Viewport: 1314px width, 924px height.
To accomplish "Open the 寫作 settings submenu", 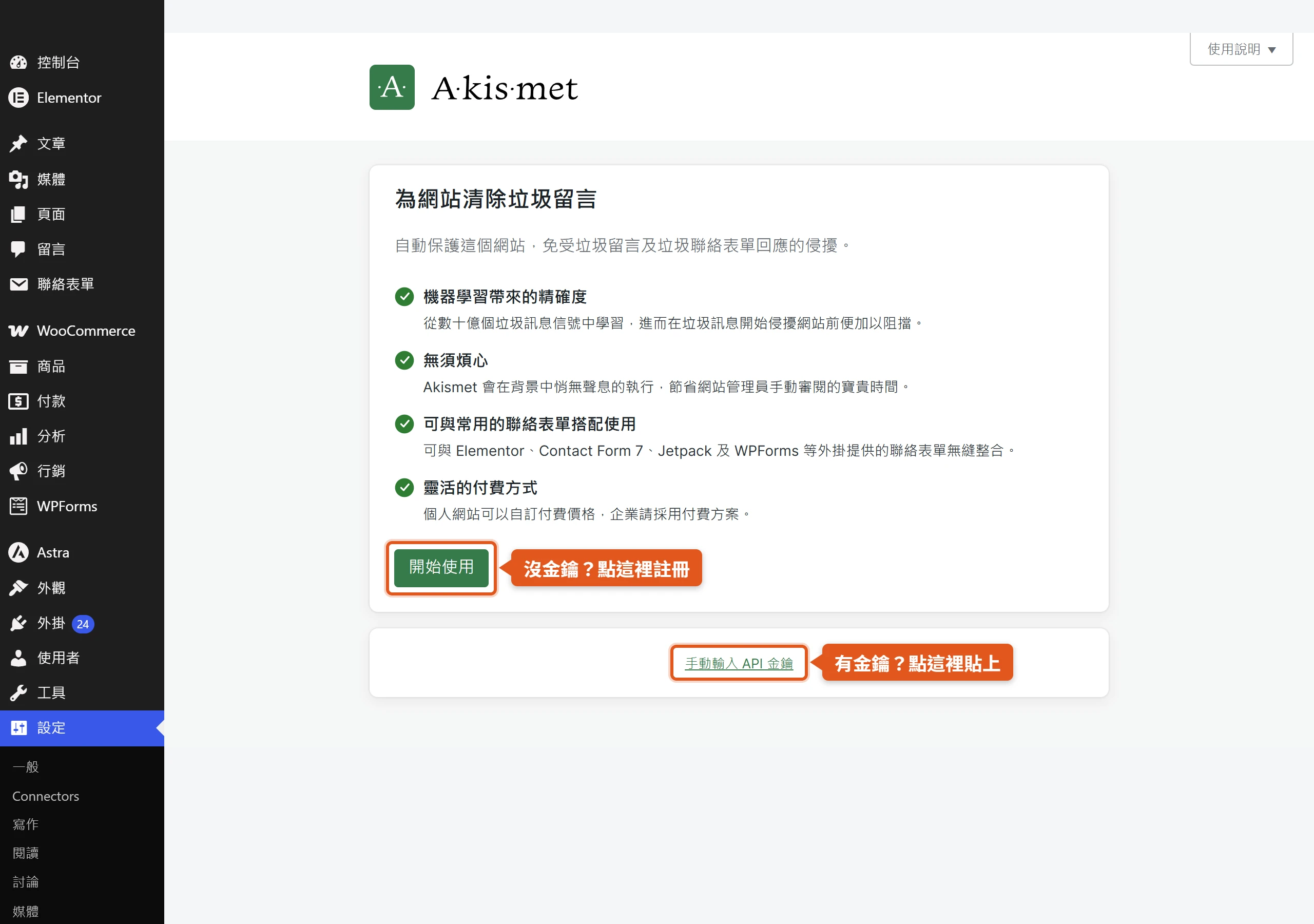I will (x=26, y=824).
